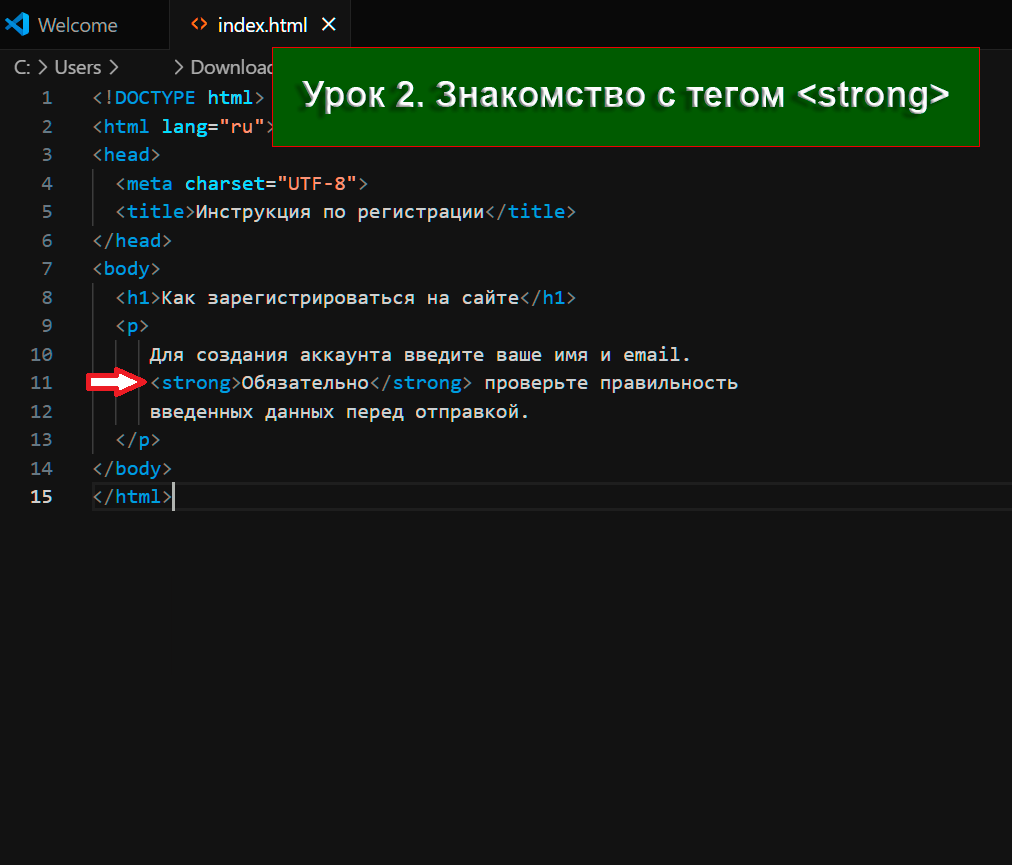The width and height of the screenshot is (1012, 865).
Task: Click the green 'Урок 2' lesson banner
Action: [625, 96]
